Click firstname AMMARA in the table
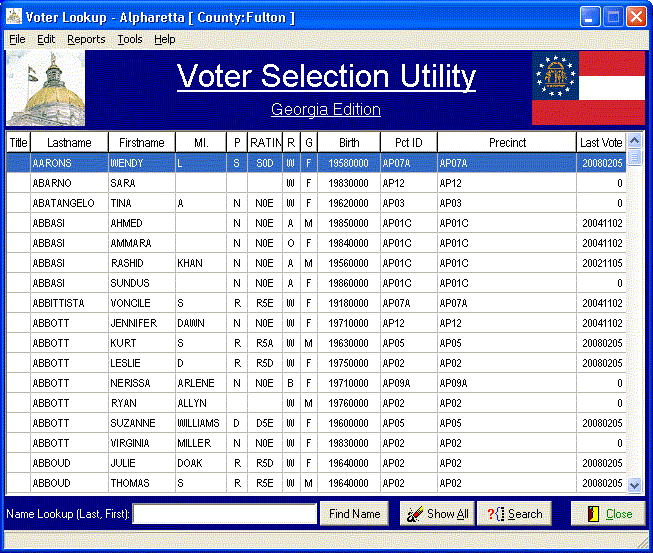This screenshot has width=653, height=553. pos(142,243)
